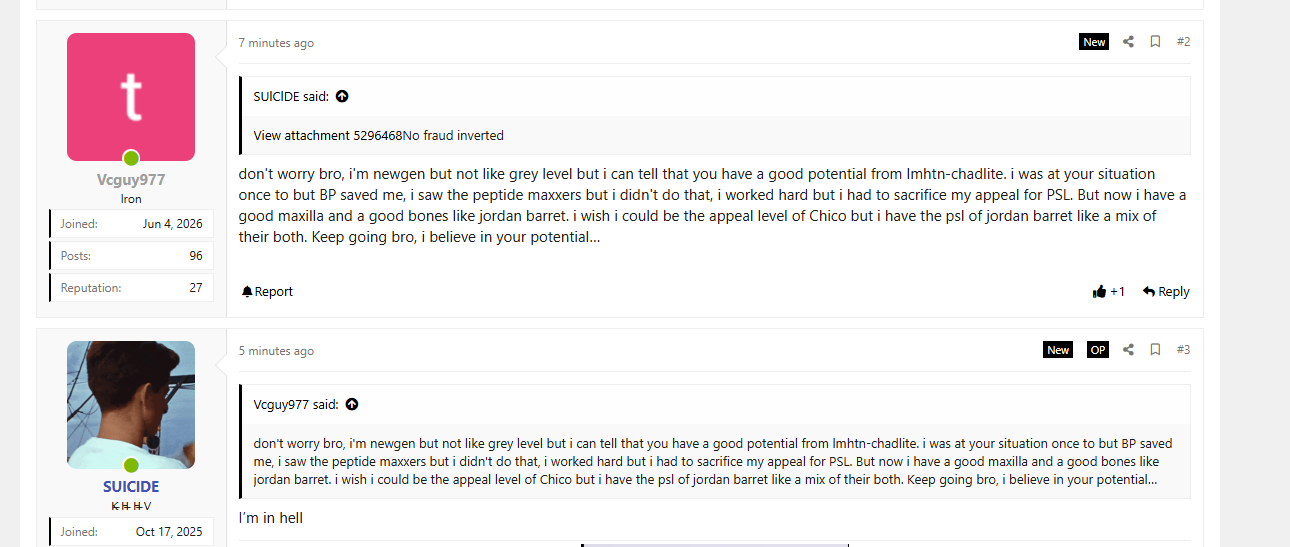
Task: Reply to Vcguy977's post
Action: click(x=1166, y=292)
